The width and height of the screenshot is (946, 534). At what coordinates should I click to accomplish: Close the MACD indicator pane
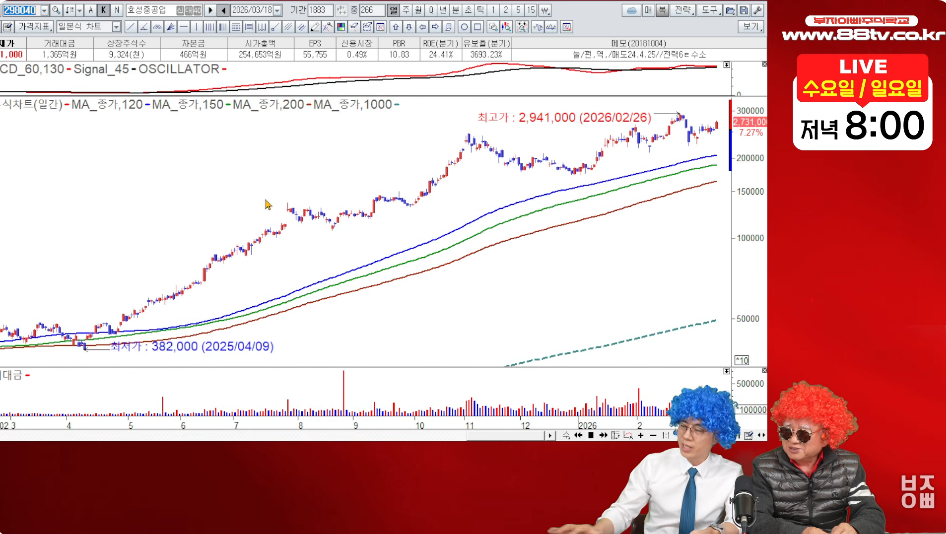764,64
